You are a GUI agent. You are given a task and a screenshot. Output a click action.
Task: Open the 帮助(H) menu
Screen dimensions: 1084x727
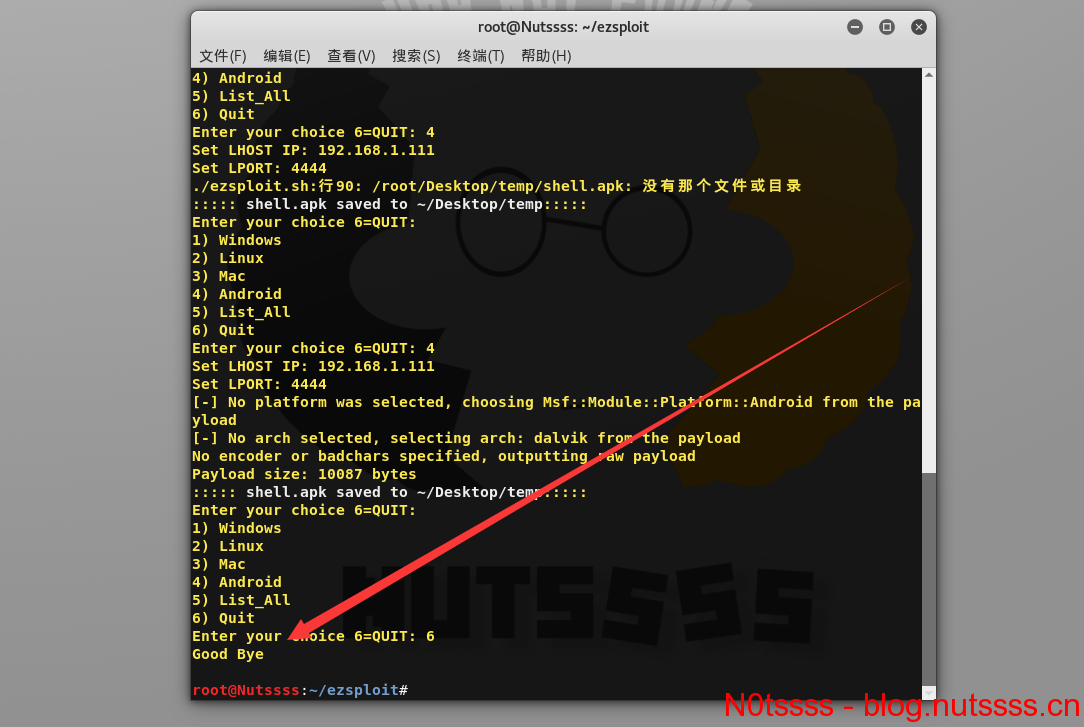(x=546, y=56)
